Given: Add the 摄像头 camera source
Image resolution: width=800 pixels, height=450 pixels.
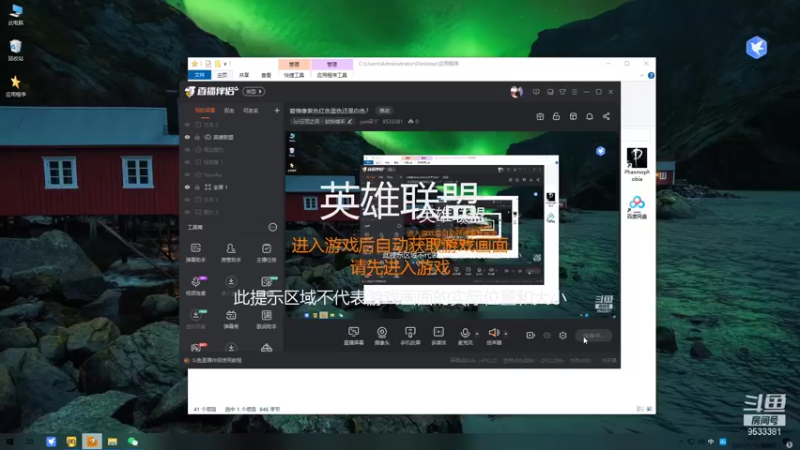Looking at the screenshot, I should pos(382,336).
